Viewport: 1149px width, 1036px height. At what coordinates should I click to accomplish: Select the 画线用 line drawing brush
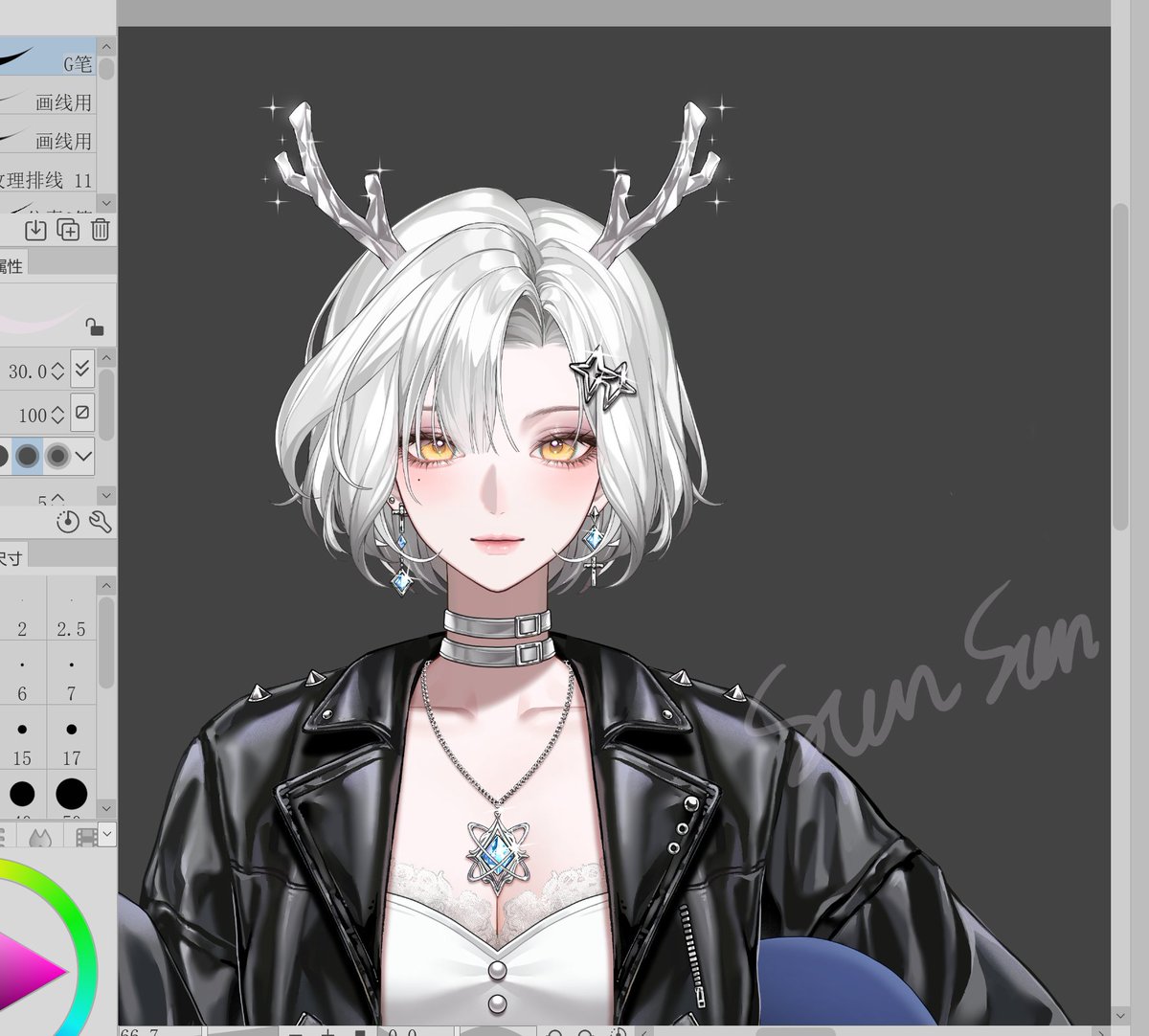tap(57, 101)
